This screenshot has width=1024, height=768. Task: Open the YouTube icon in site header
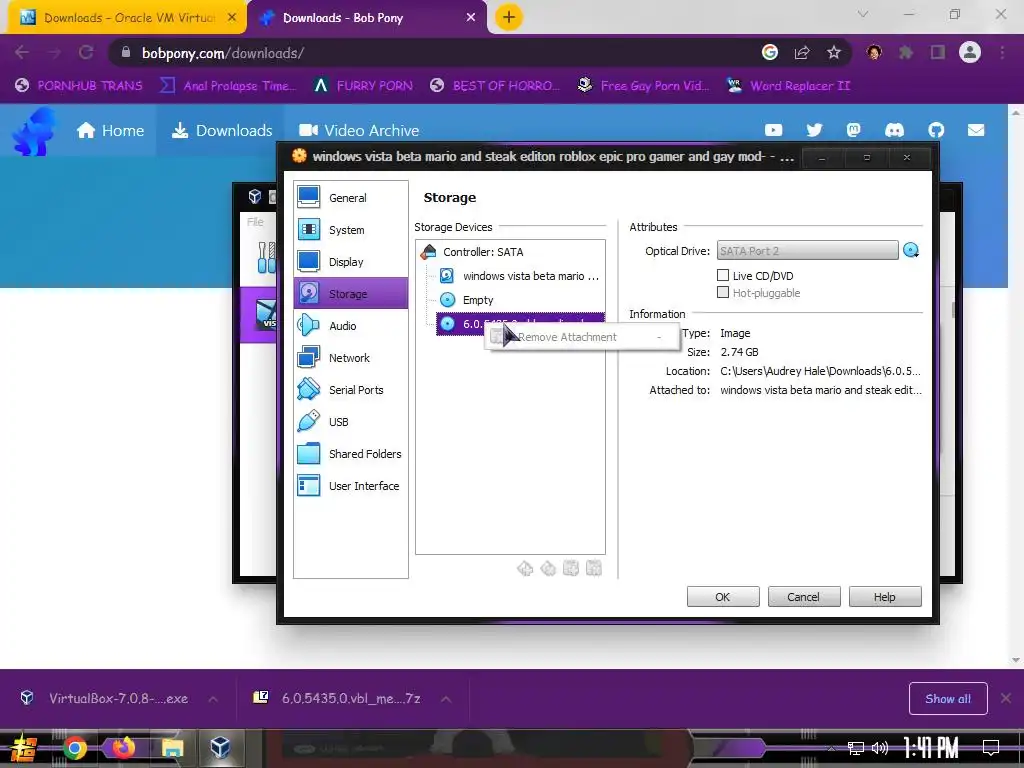click(773, 131)
